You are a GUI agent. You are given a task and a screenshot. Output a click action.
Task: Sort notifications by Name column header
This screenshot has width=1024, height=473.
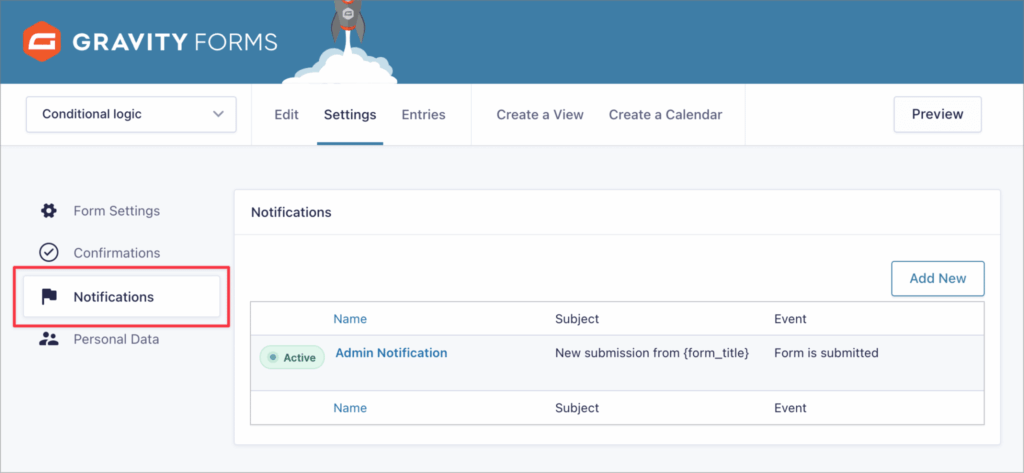coord(350,319)
